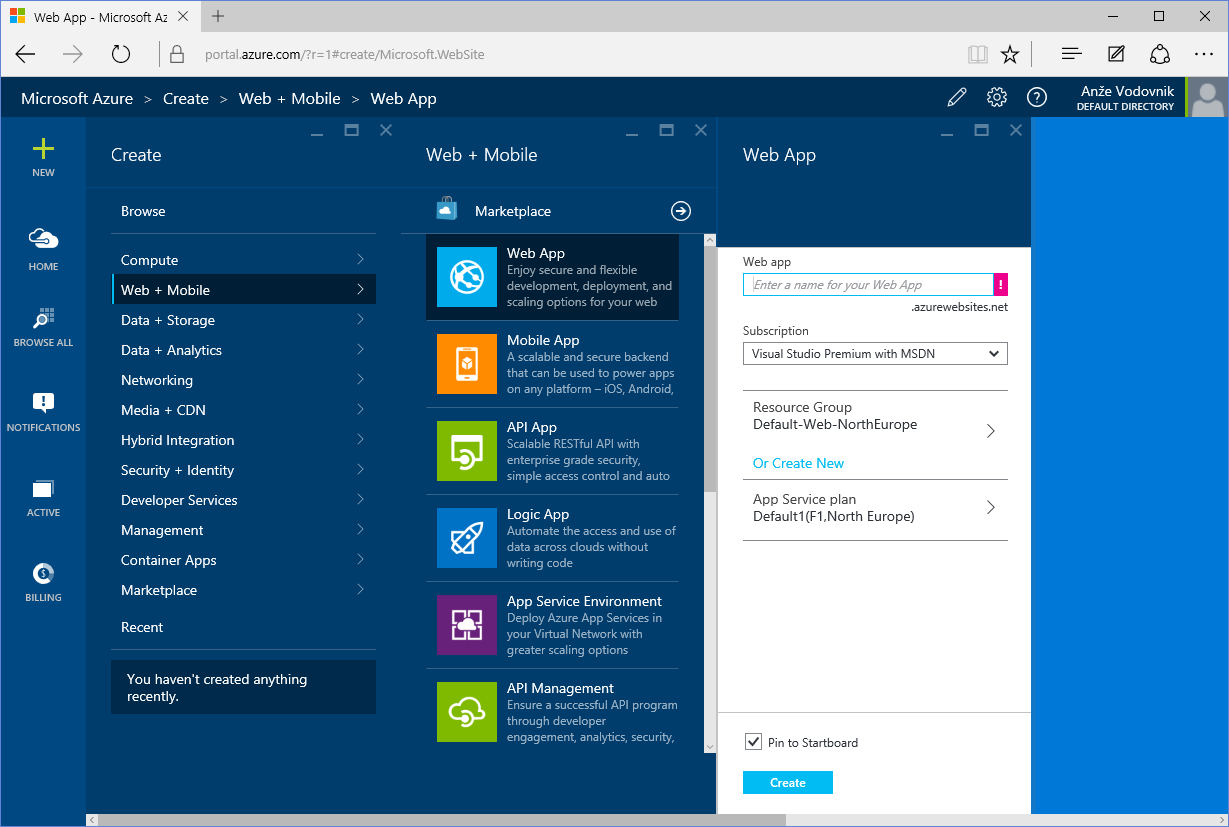
Task: Select the API Management icon
Action: (467, 712)
